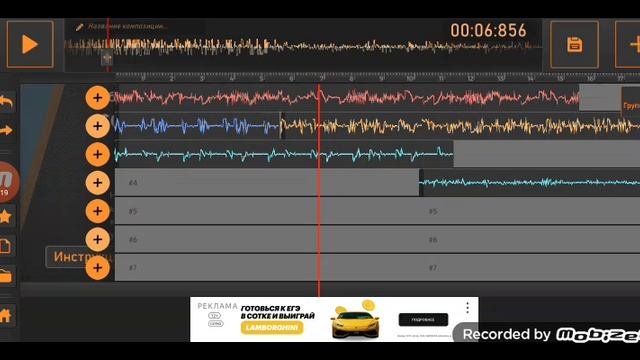Select the red waveform clip on track one
This screenshot has width=640, height=360.
click(347, 98)
